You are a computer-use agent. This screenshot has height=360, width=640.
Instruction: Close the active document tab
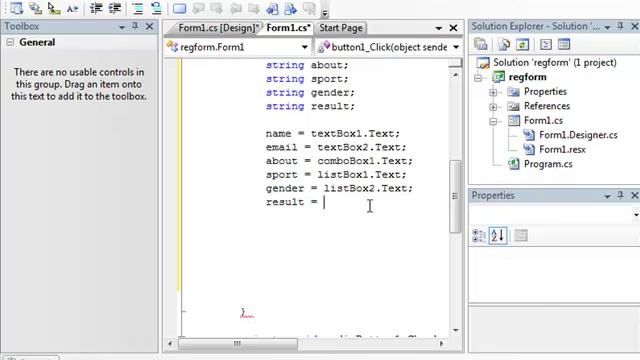[453, 28]
